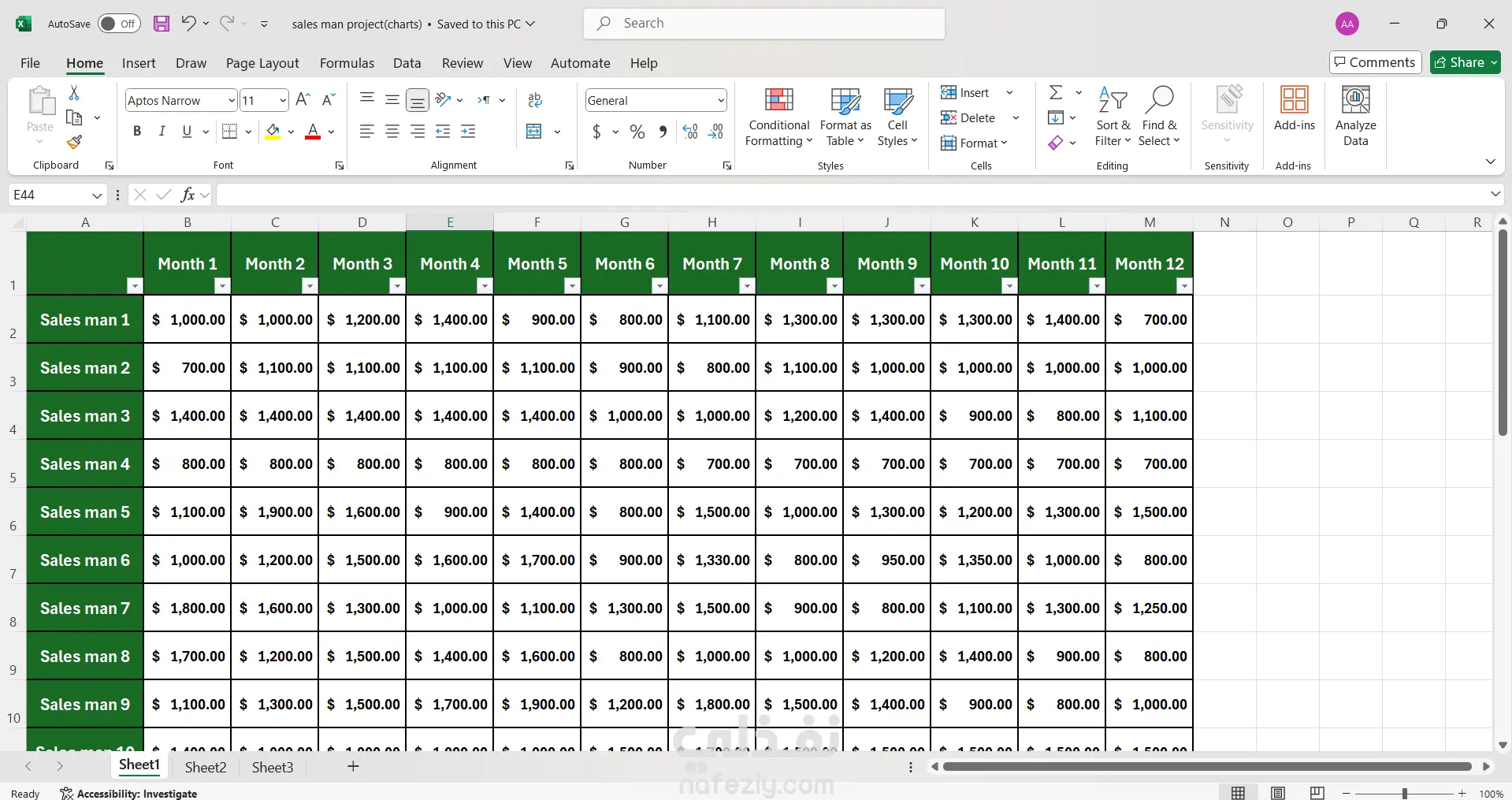The height and width of the screenshot is (800, 1512).
Task: Decrease font size with smaller A icon
Action: click(x=329, y=99)
